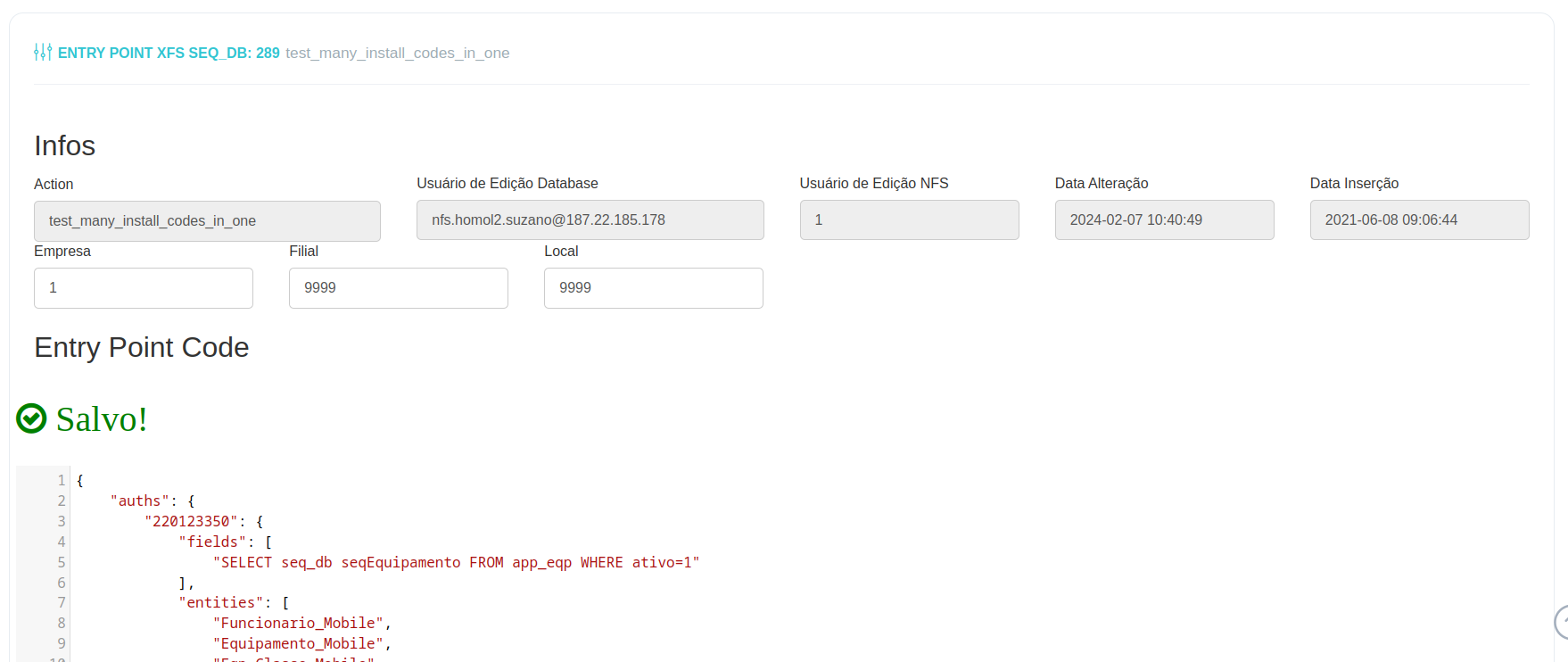Click the Usuário de Edição NFS field
This screenshot has height=662, width=1568.
[909, 220]
